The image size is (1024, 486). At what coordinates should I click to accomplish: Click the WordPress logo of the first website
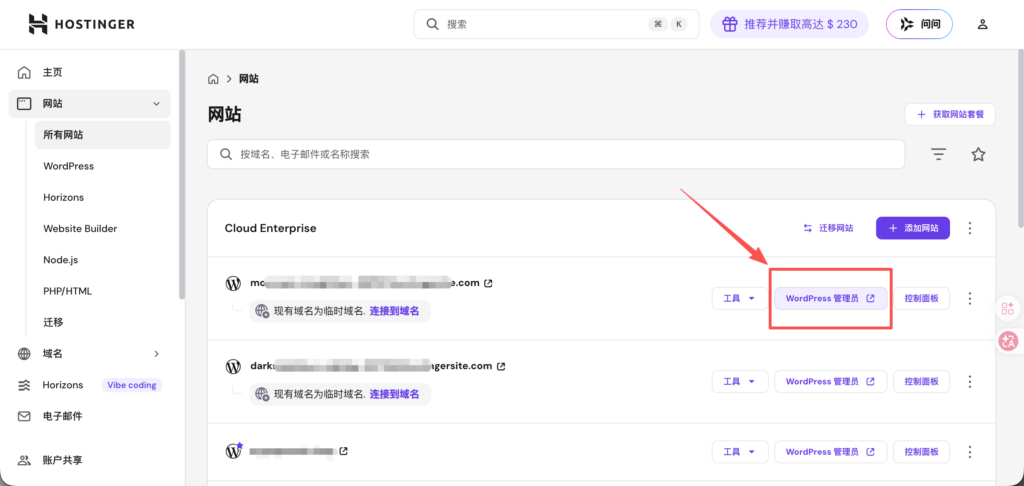click(x=233, y=284)
